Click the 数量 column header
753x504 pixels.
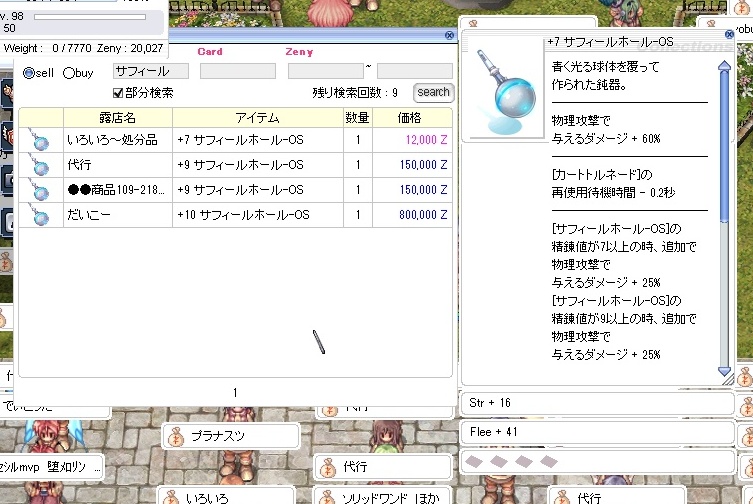(357, 118)
